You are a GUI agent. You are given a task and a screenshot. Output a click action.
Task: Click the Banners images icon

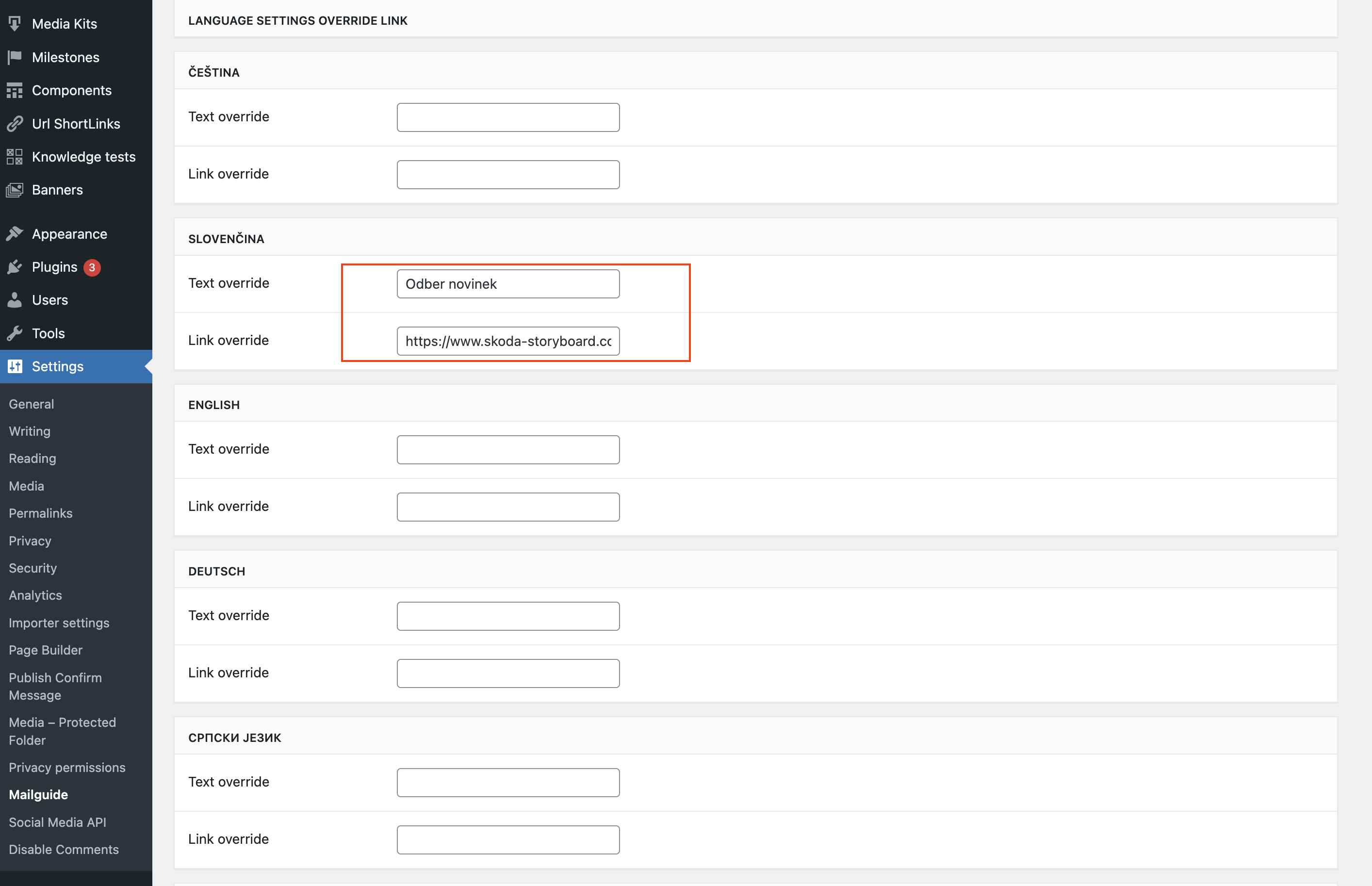(15, 190)
